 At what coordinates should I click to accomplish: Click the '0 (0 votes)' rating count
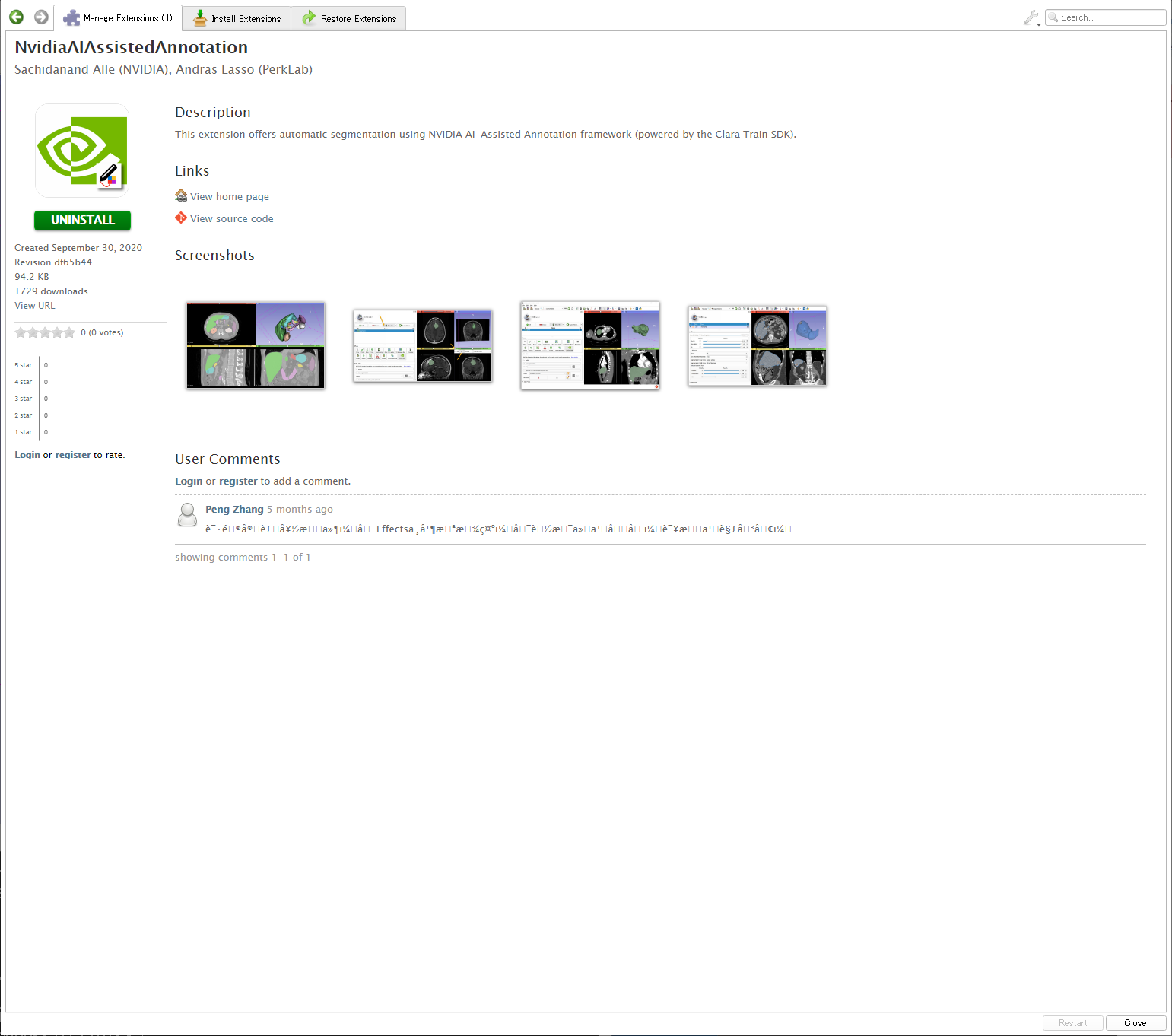pyautogui.click(x=102, y=332)
